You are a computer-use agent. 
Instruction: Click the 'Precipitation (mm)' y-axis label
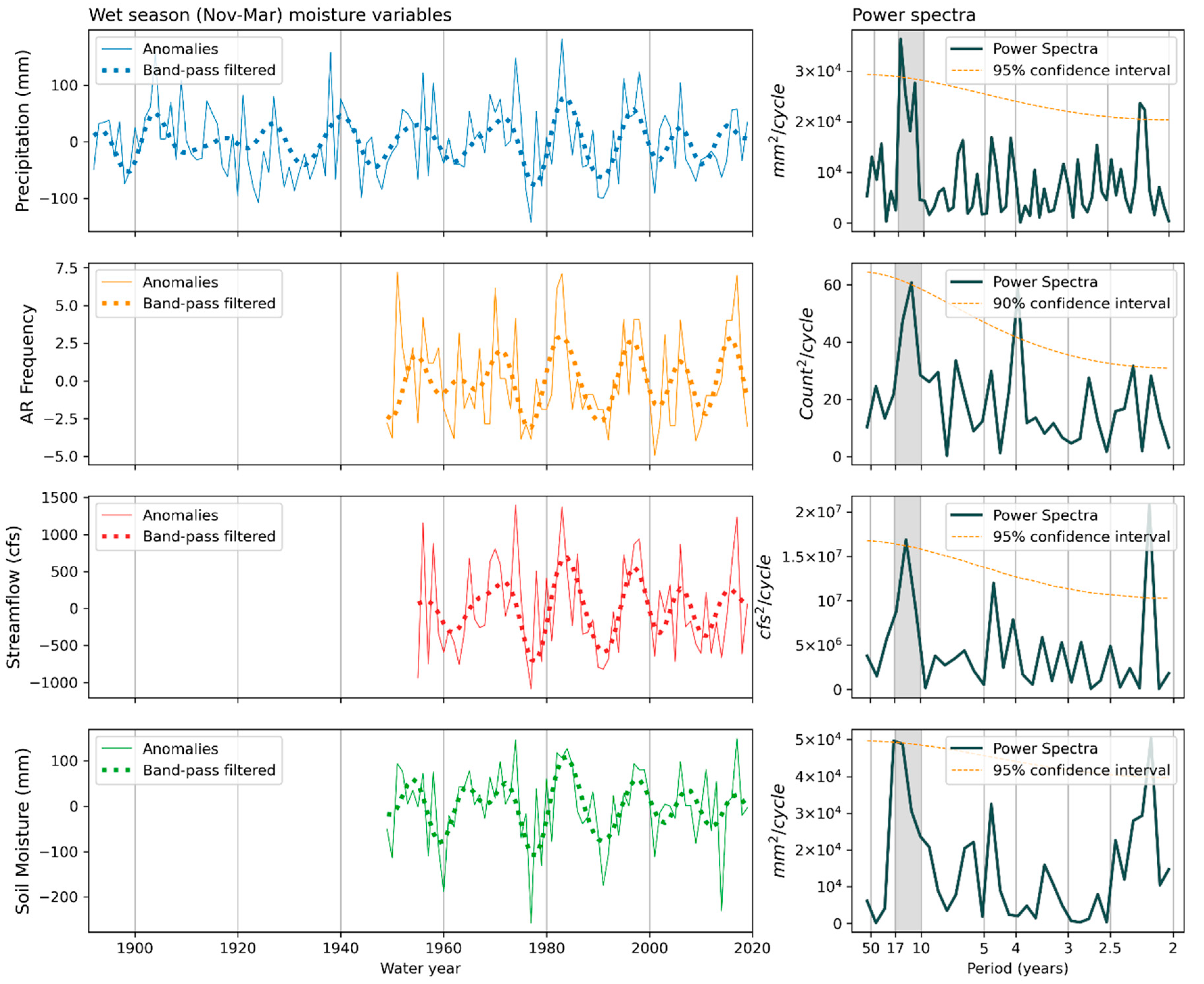[22, 131]
